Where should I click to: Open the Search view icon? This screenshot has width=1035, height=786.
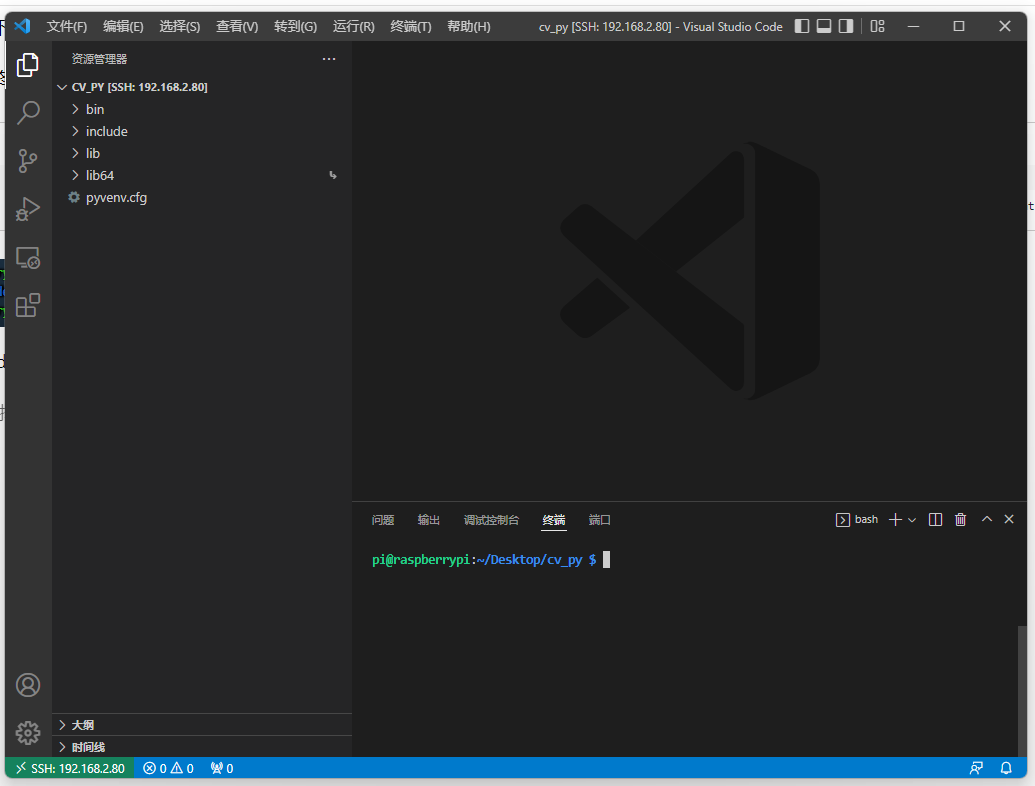coord(27,112)
